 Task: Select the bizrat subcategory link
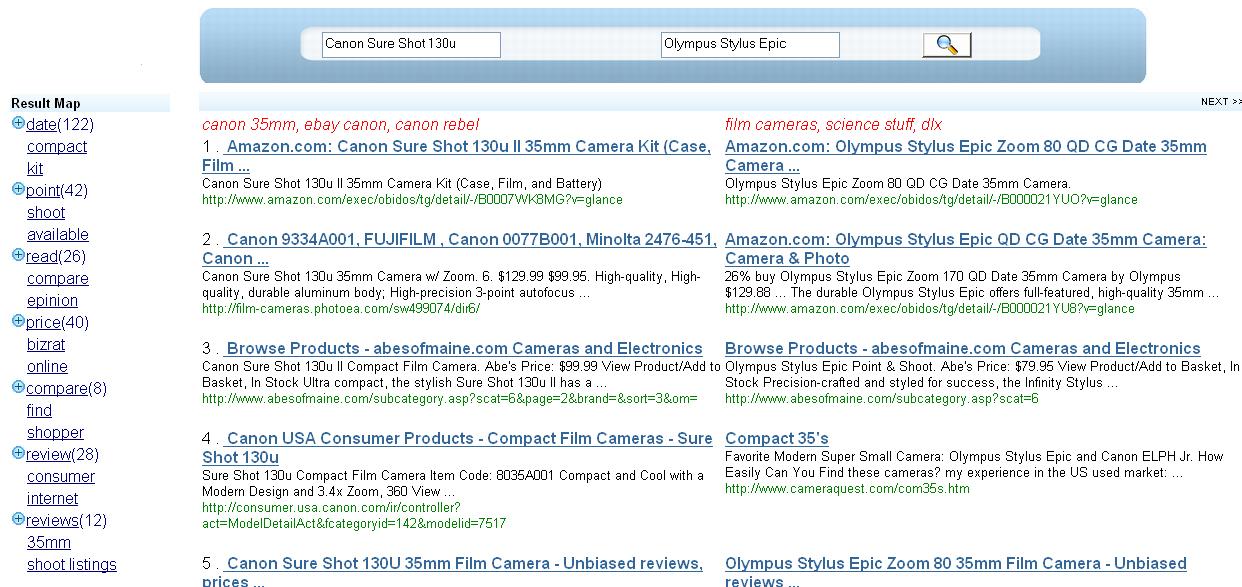pos(46,344)
